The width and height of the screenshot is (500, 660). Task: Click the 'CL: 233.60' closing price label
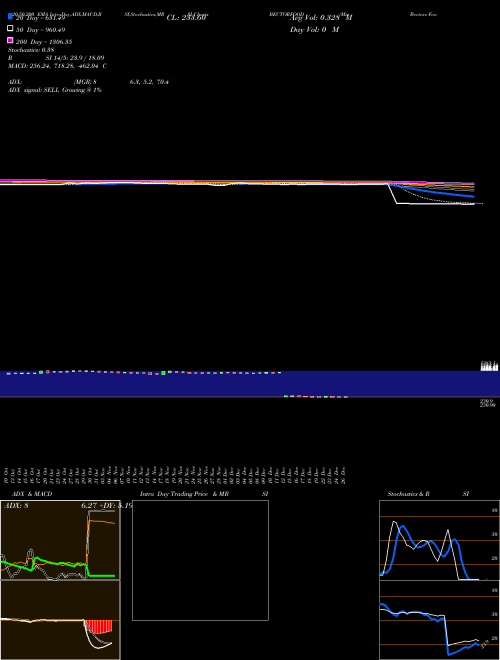pyautogui.click(x=186, y=18)
